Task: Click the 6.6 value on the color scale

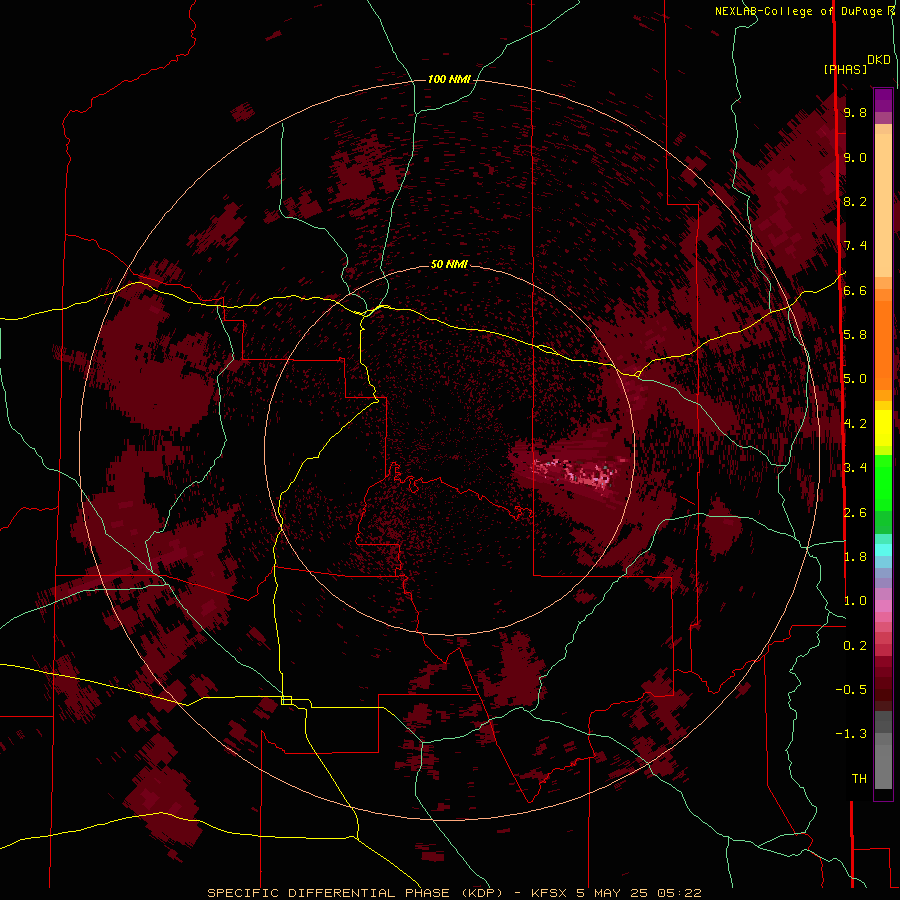Action: tap(855, 290)
